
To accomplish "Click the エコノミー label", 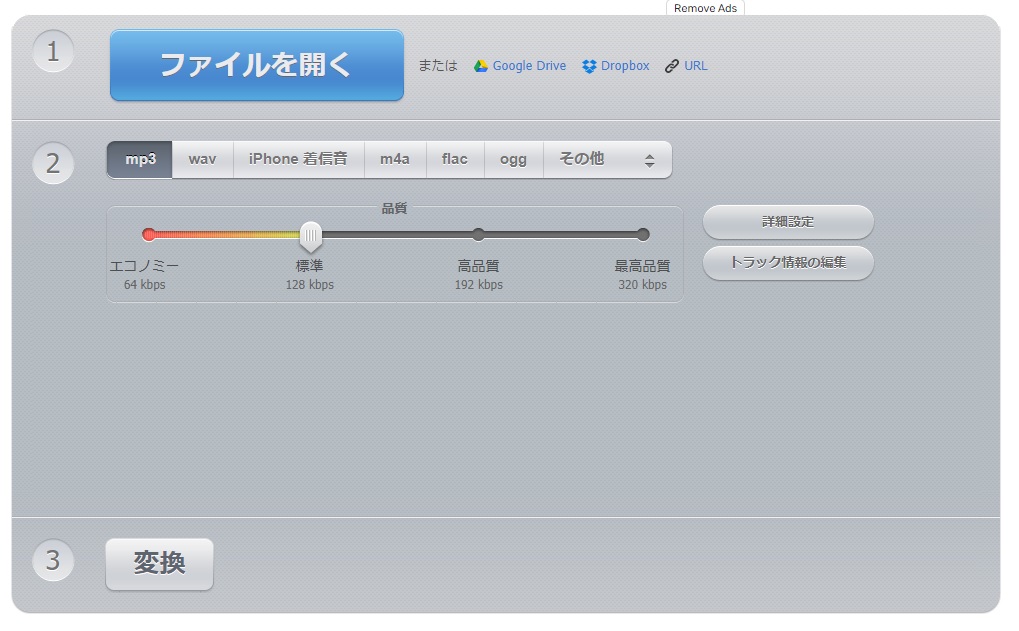I will 144,266.
